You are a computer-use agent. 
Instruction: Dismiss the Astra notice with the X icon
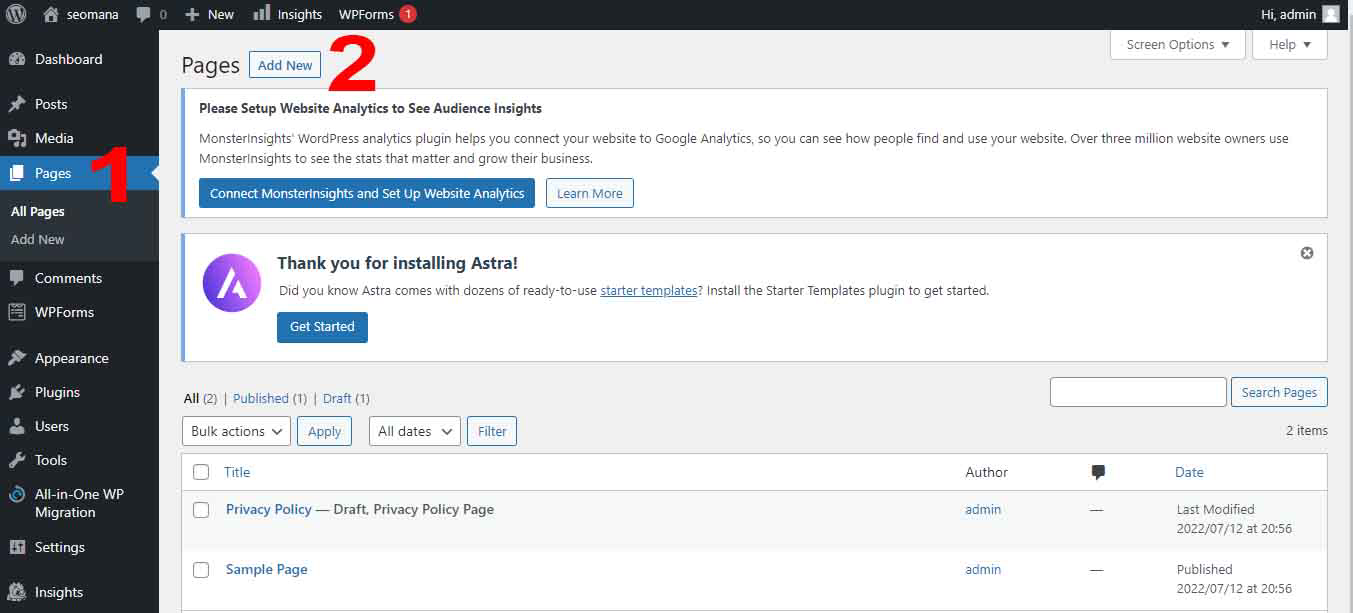[x=1307, y=253]
